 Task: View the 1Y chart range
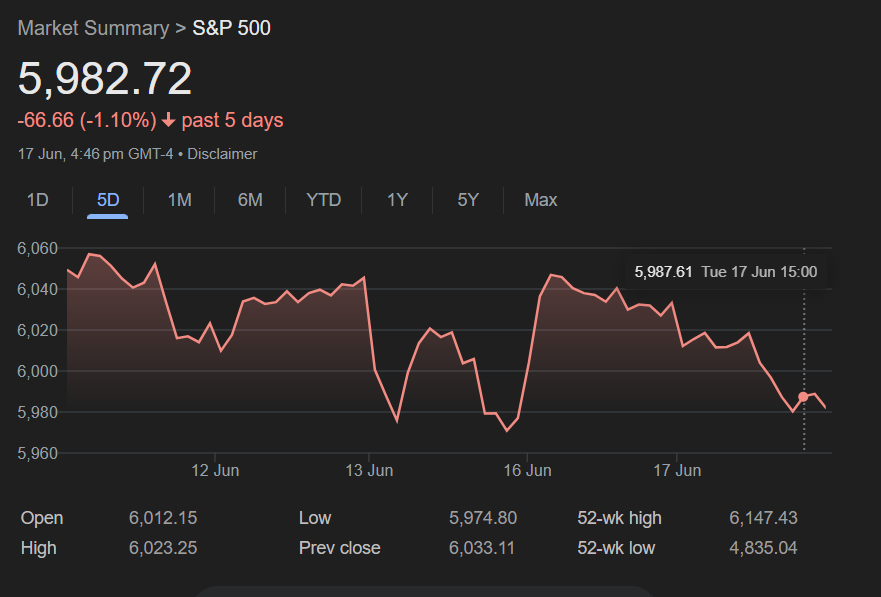coord(397,200)
